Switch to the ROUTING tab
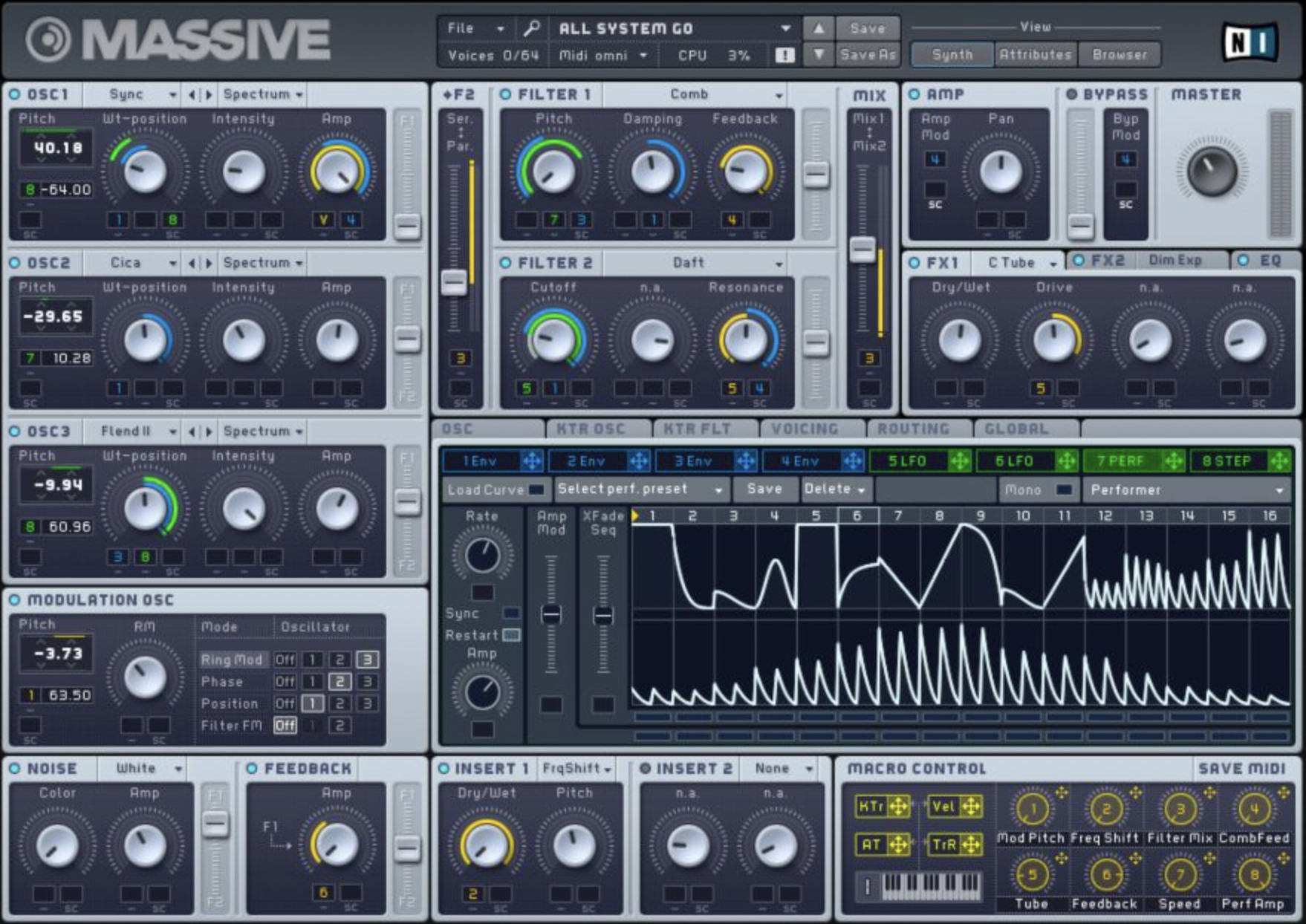Screen dimensions: 1306x924 [x=914, y=429]
